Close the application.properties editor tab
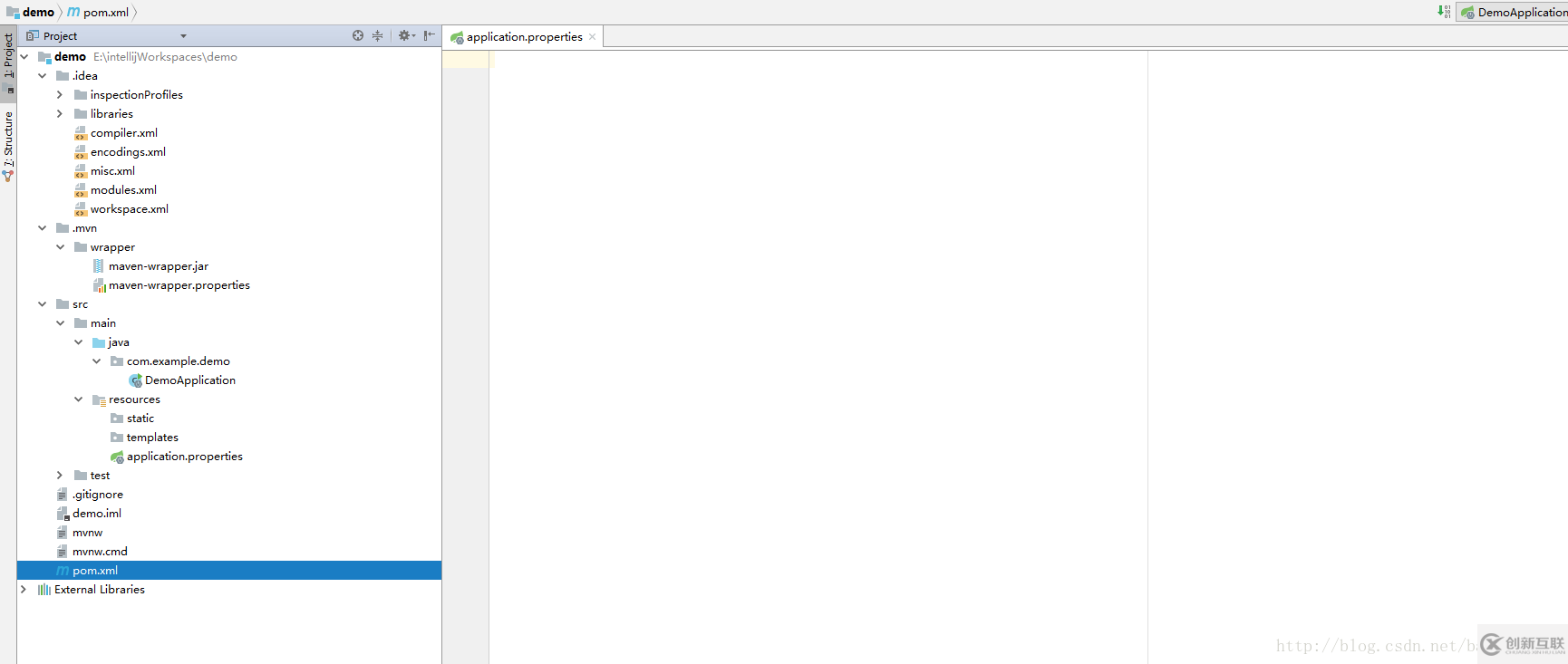The width and height of the screenshot is (1568, 664). (x=593, y=37)
